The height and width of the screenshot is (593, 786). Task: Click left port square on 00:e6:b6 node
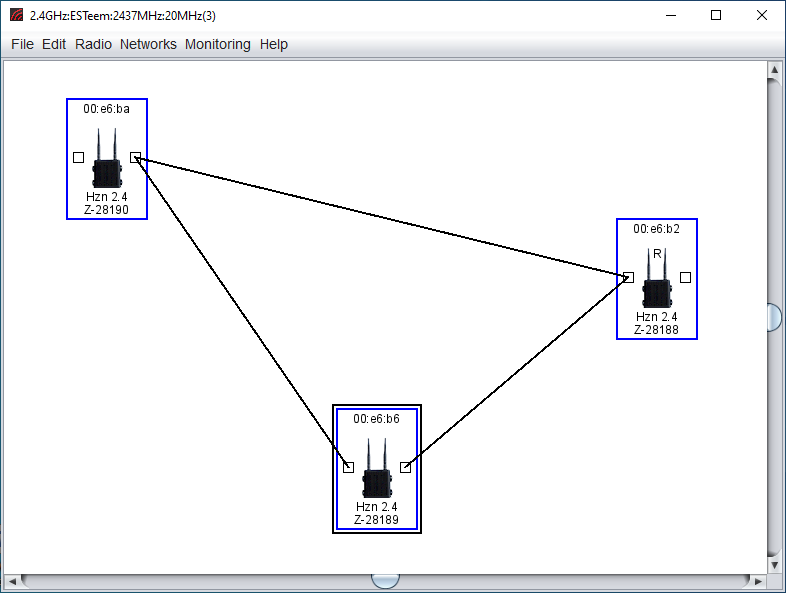(x=348, y=467)
